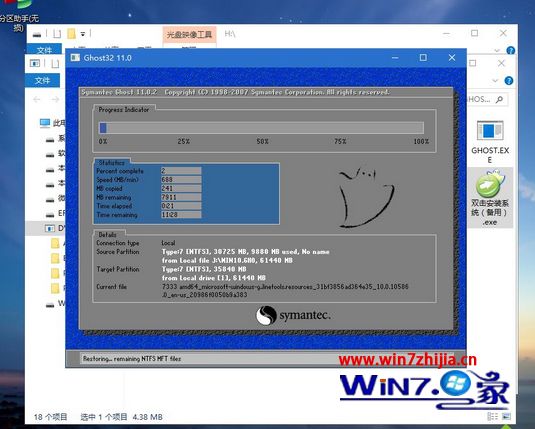Select the first yellow folder in tree
This screenshot has width=535, height=429.
55,243
